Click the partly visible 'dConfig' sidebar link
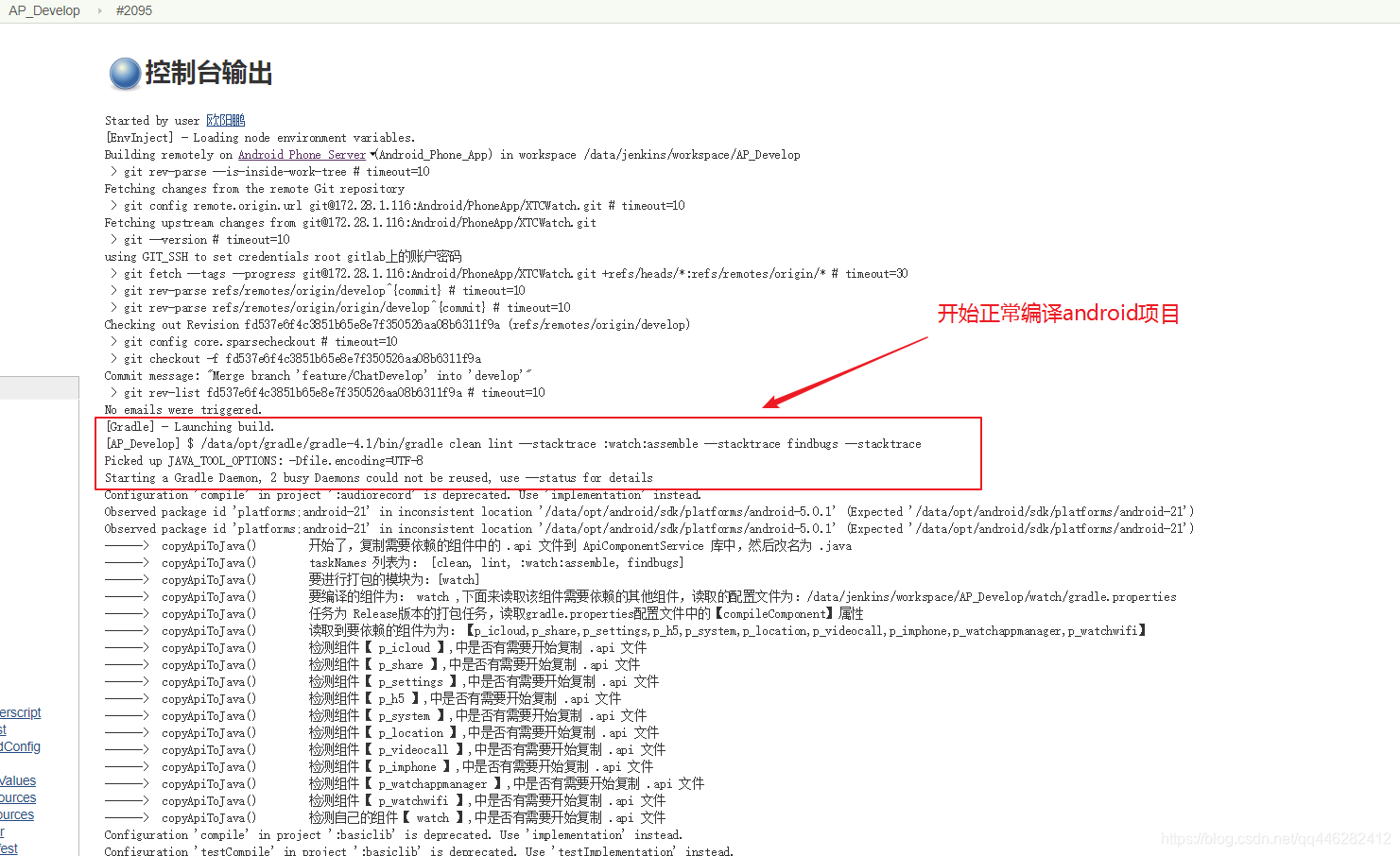1400x856 pixels. (21, 746)
